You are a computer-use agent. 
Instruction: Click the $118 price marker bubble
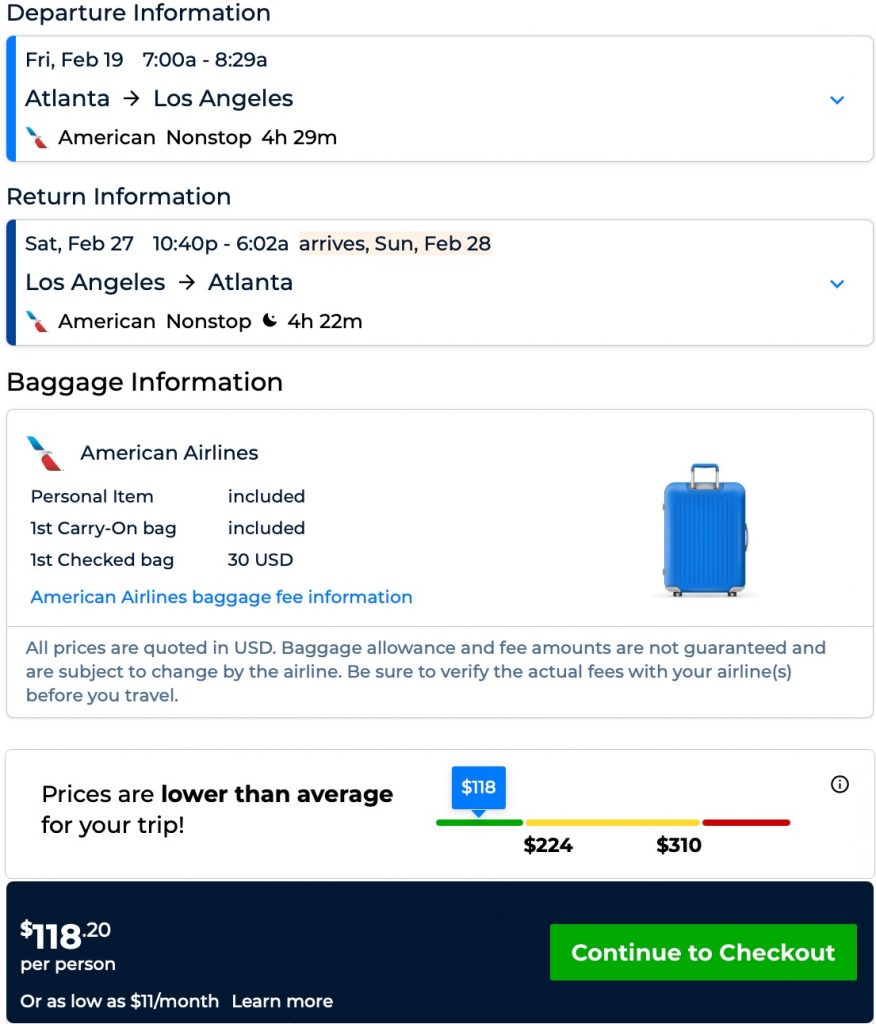pyautogui.click(x=478, y=788)
